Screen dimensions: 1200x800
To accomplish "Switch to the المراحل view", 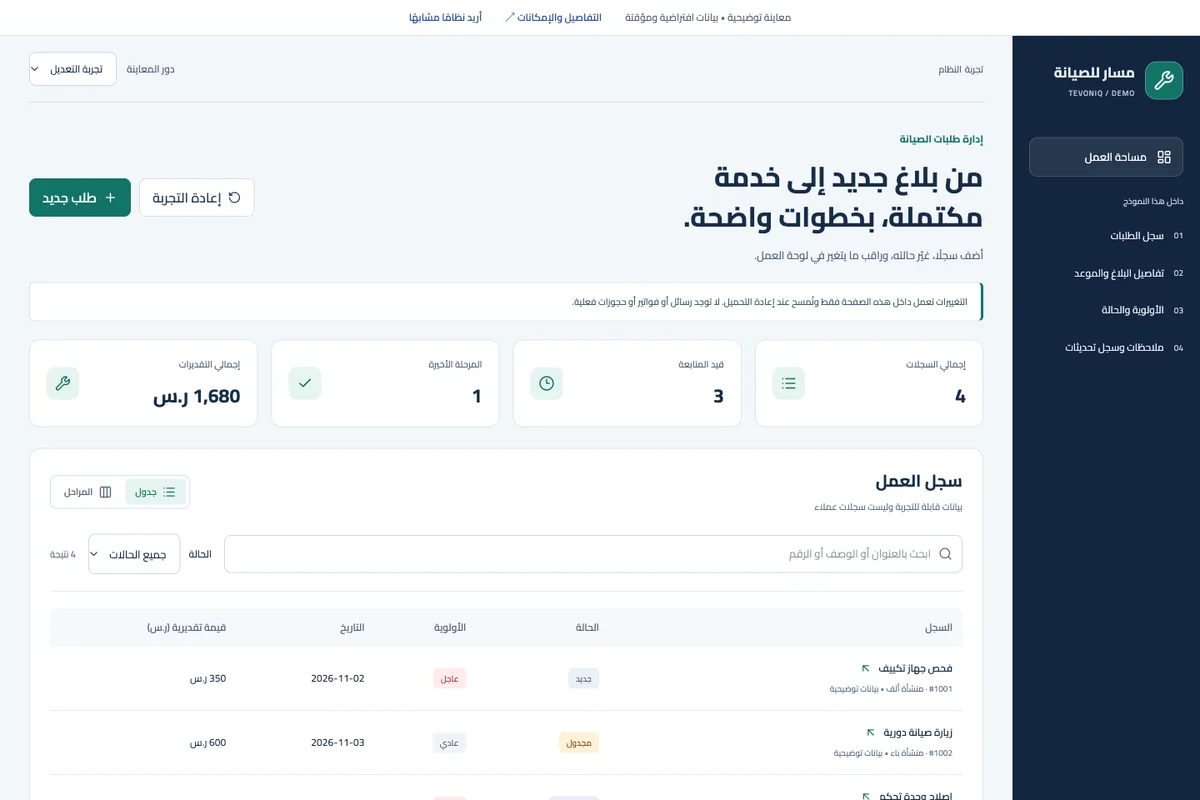I will point(88,492).
